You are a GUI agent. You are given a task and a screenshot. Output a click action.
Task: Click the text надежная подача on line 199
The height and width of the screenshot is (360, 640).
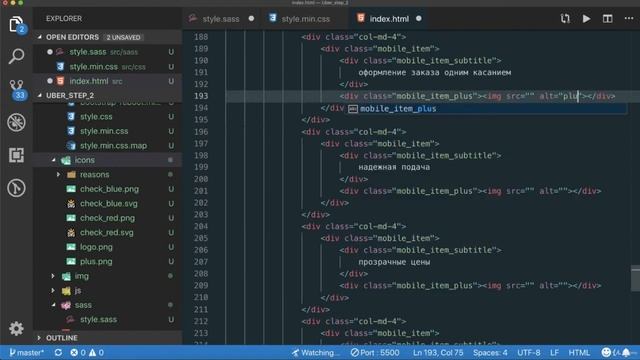(394, 167)
